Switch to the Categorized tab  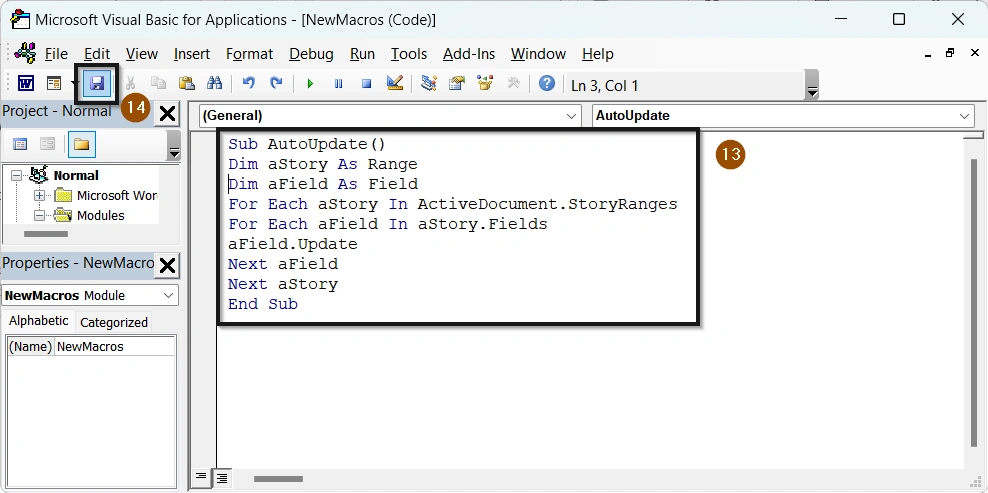(x=114, y=323)
